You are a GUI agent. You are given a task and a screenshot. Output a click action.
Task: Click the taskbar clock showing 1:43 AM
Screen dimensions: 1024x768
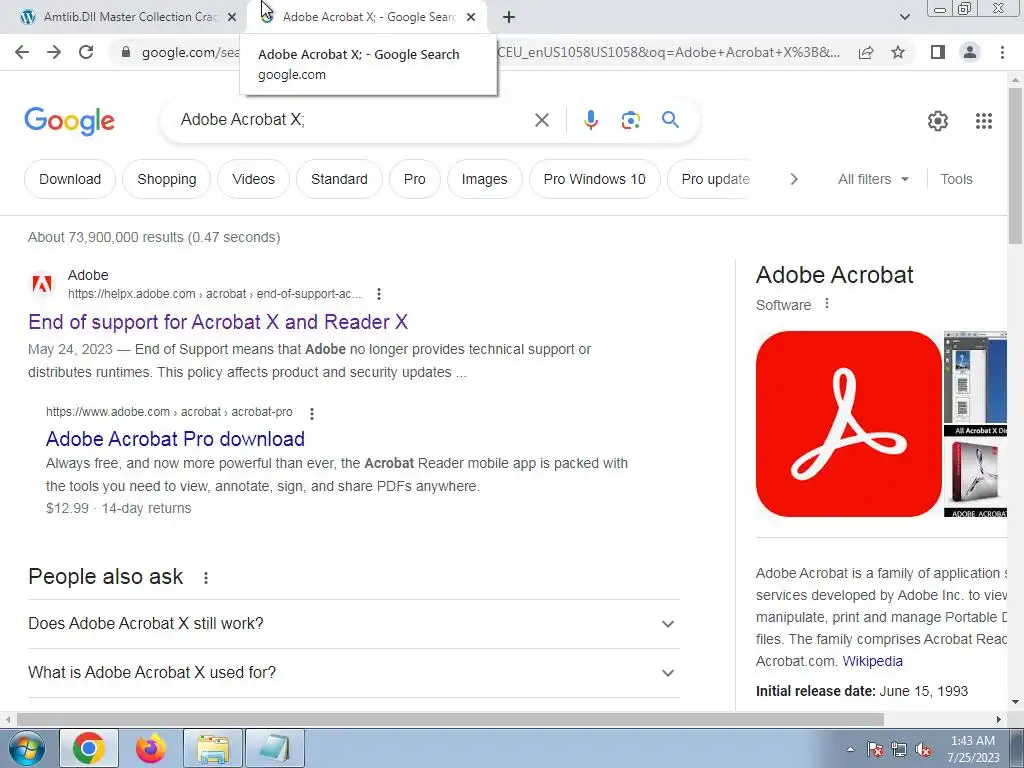973,749
